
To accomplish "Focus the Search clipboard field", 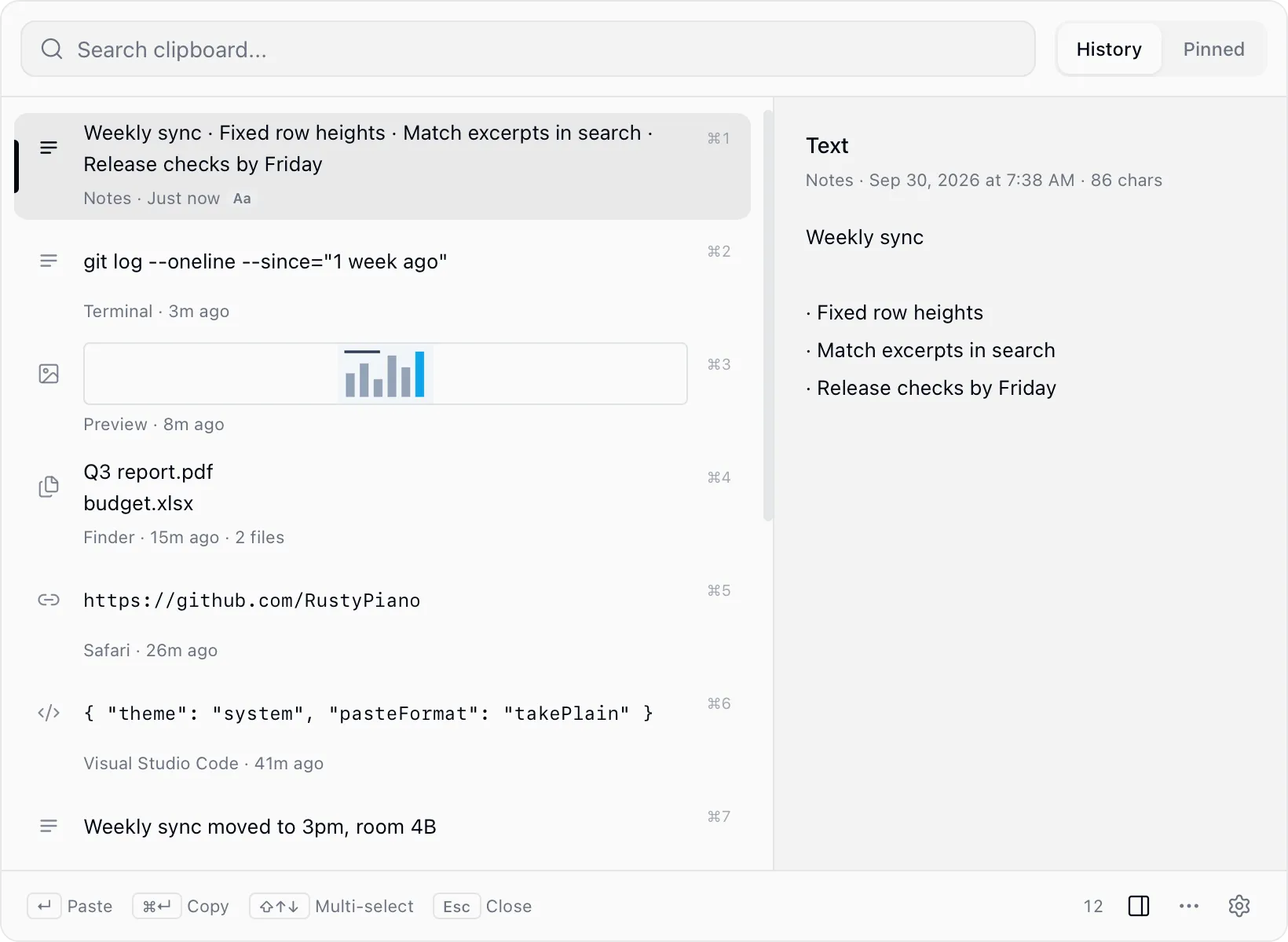I will (528, 49).
